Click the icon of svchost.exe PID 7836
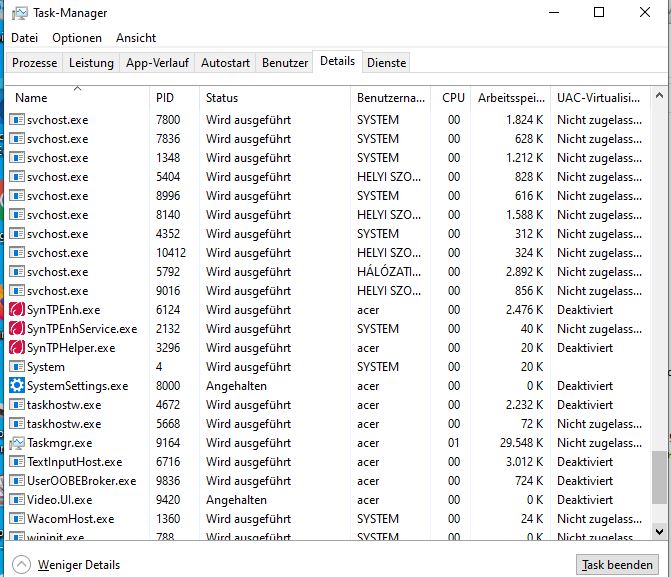 coord(17,139)
